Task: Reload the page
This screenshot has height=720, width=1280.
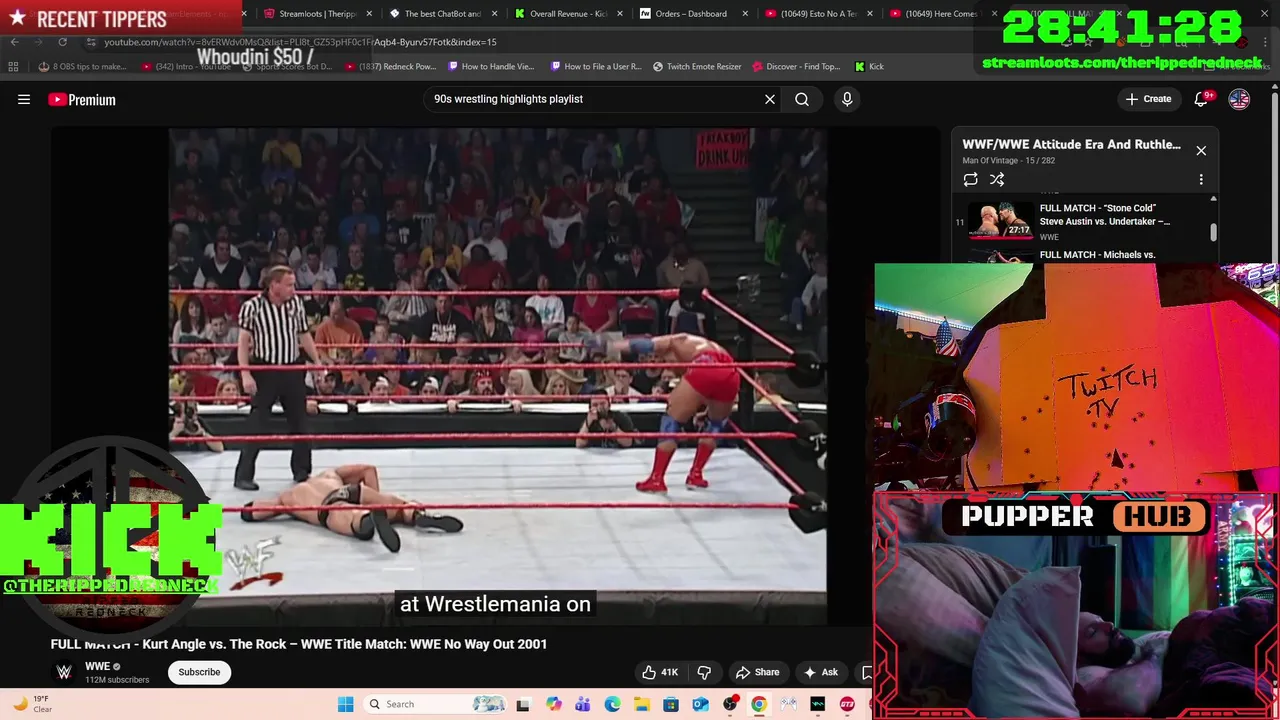Action: point(62,42)
